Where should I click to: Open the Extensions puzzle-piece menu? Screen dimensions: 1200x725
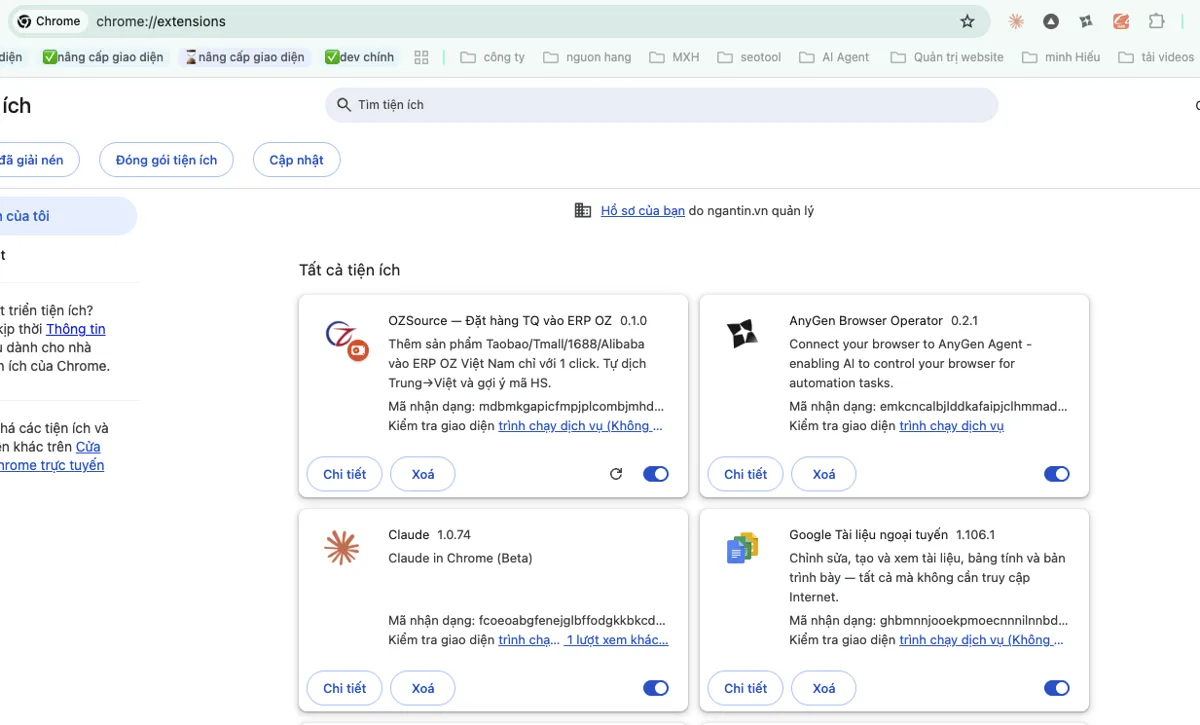[1157, 21]
